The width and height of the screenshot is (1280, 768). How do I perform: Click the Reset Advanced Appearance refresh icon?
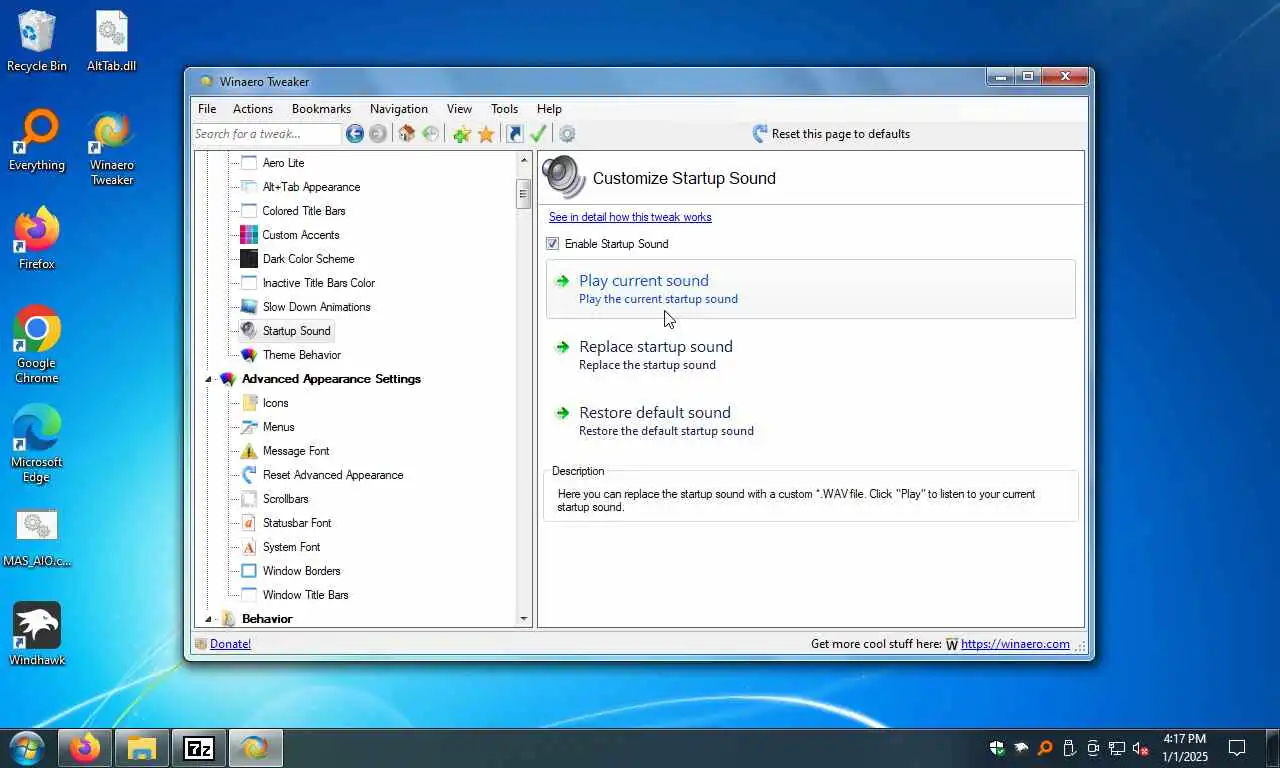click(x=249, y=475)
